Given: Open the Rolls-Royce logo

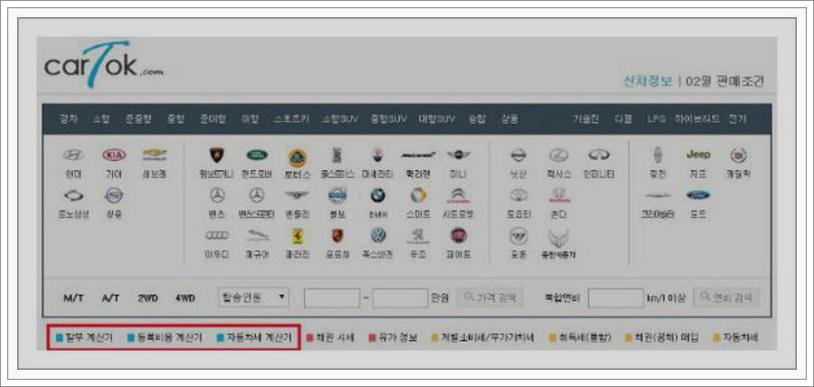Looking at the screenshot, I should [x=337, y=155].
